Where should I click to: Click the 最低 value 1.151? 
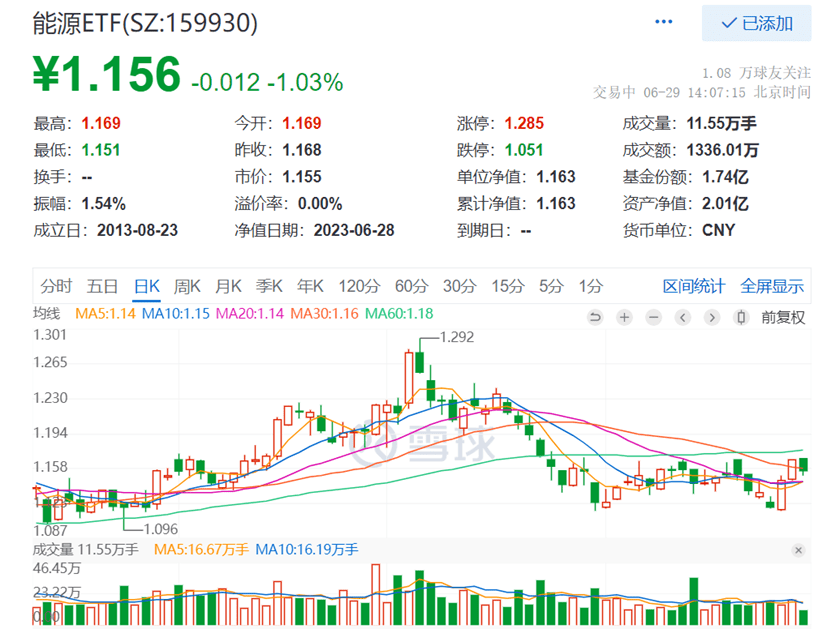tap(101, 150)
